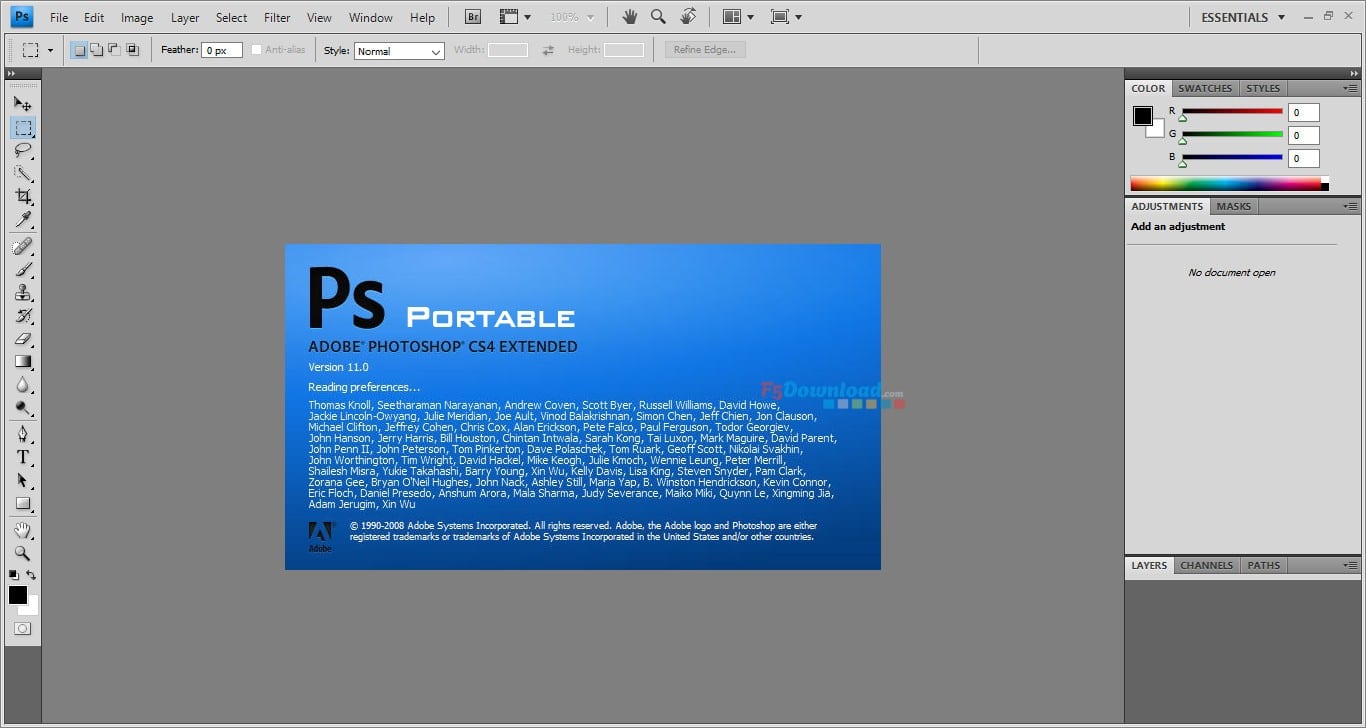Open the ESSENTIALS workspace switcher
The height and width of the screenshot is (728, 1366).
[1243, 17]
